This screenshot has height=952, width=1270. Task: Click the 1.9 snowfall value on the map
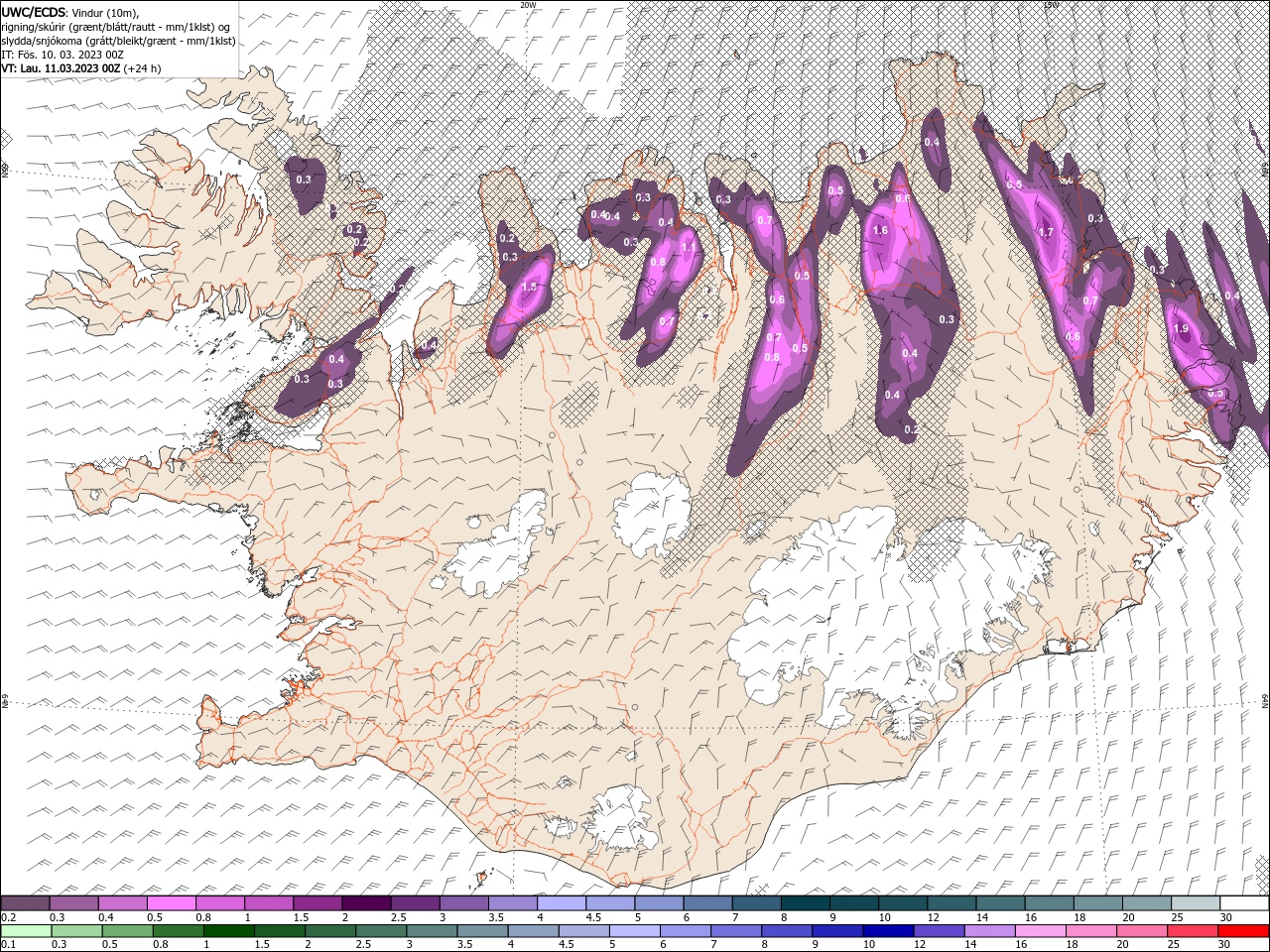click(1181, 329)
